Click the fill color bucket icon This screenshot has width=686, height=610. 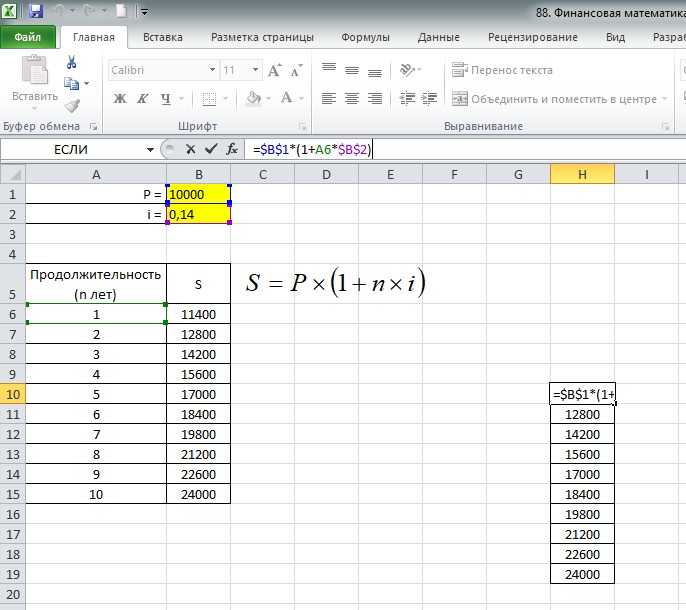[253, 98]
